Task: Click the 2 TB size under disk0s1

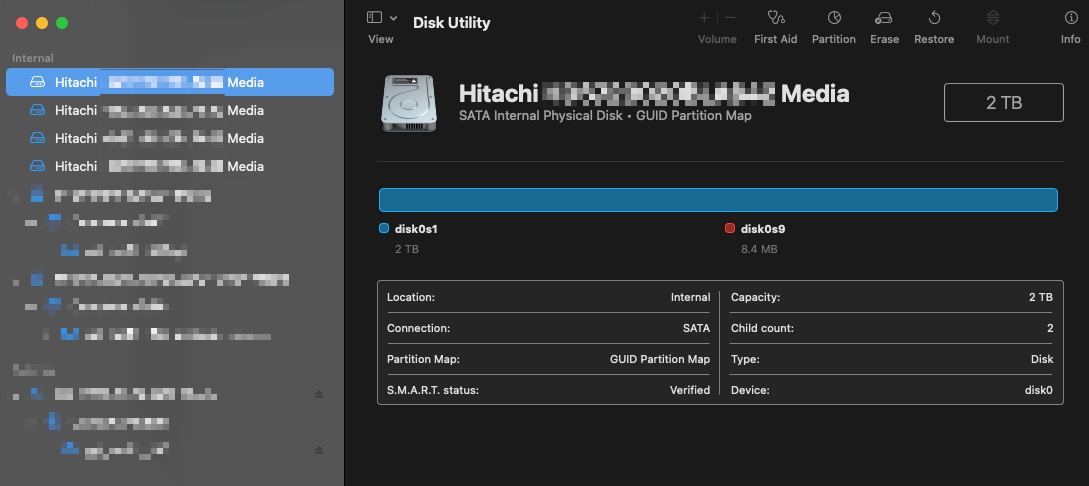Action: 407,249
